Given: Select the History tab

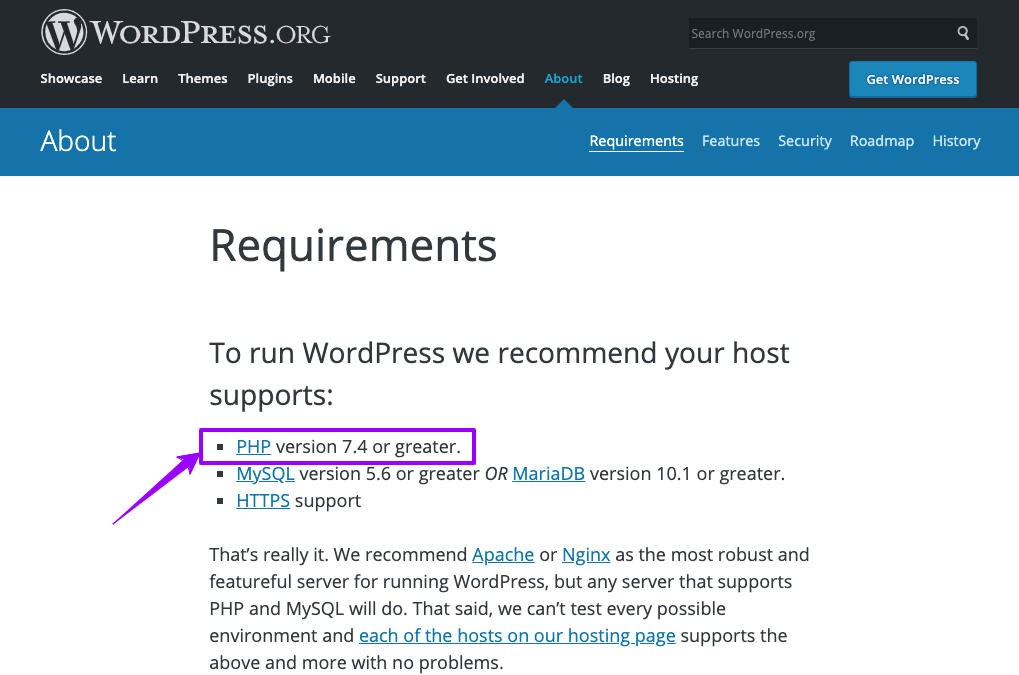Looking at the screenshot, I should coord(956,141).
